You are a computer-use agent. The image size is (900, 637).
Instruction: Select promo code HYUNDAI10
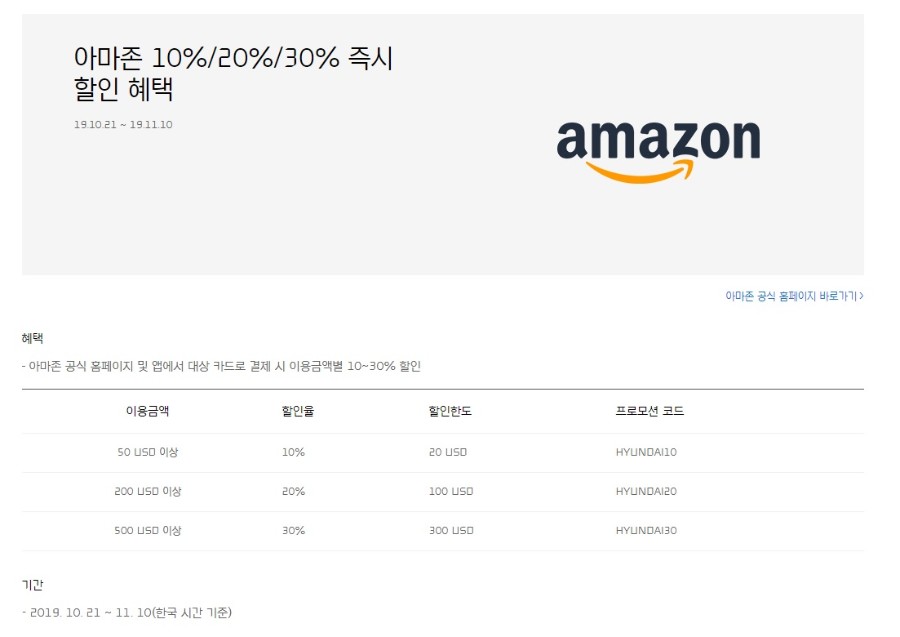click(x=646, y=452)
